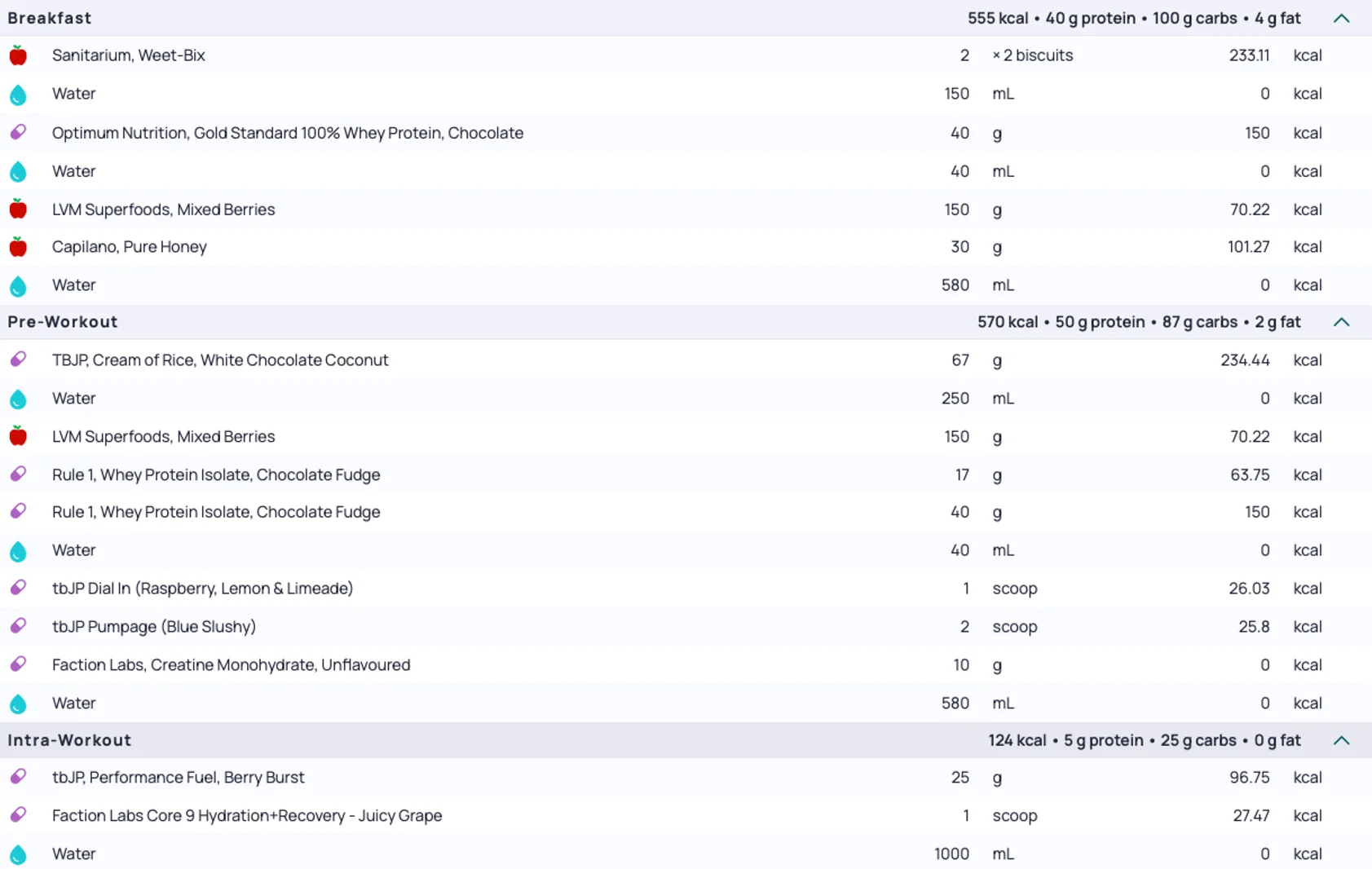Click the pill icon beside tbJP Dial In

[x=18, y=588]
